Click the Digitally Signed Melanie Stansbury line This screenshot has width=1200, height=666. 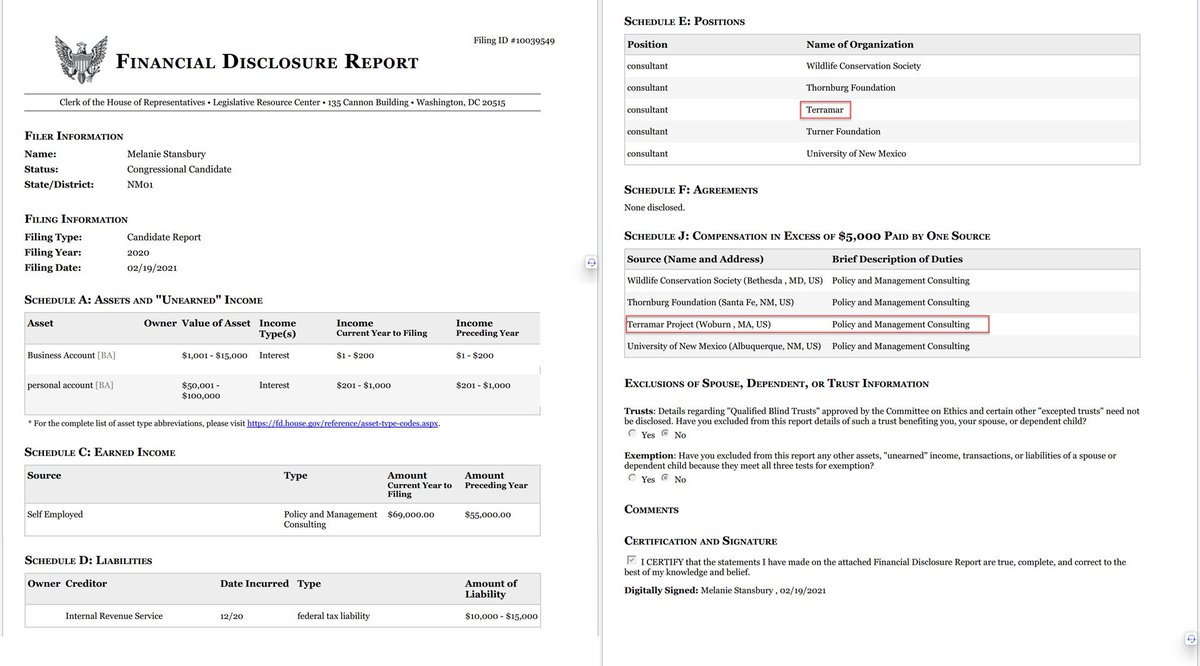click(725, 591)
